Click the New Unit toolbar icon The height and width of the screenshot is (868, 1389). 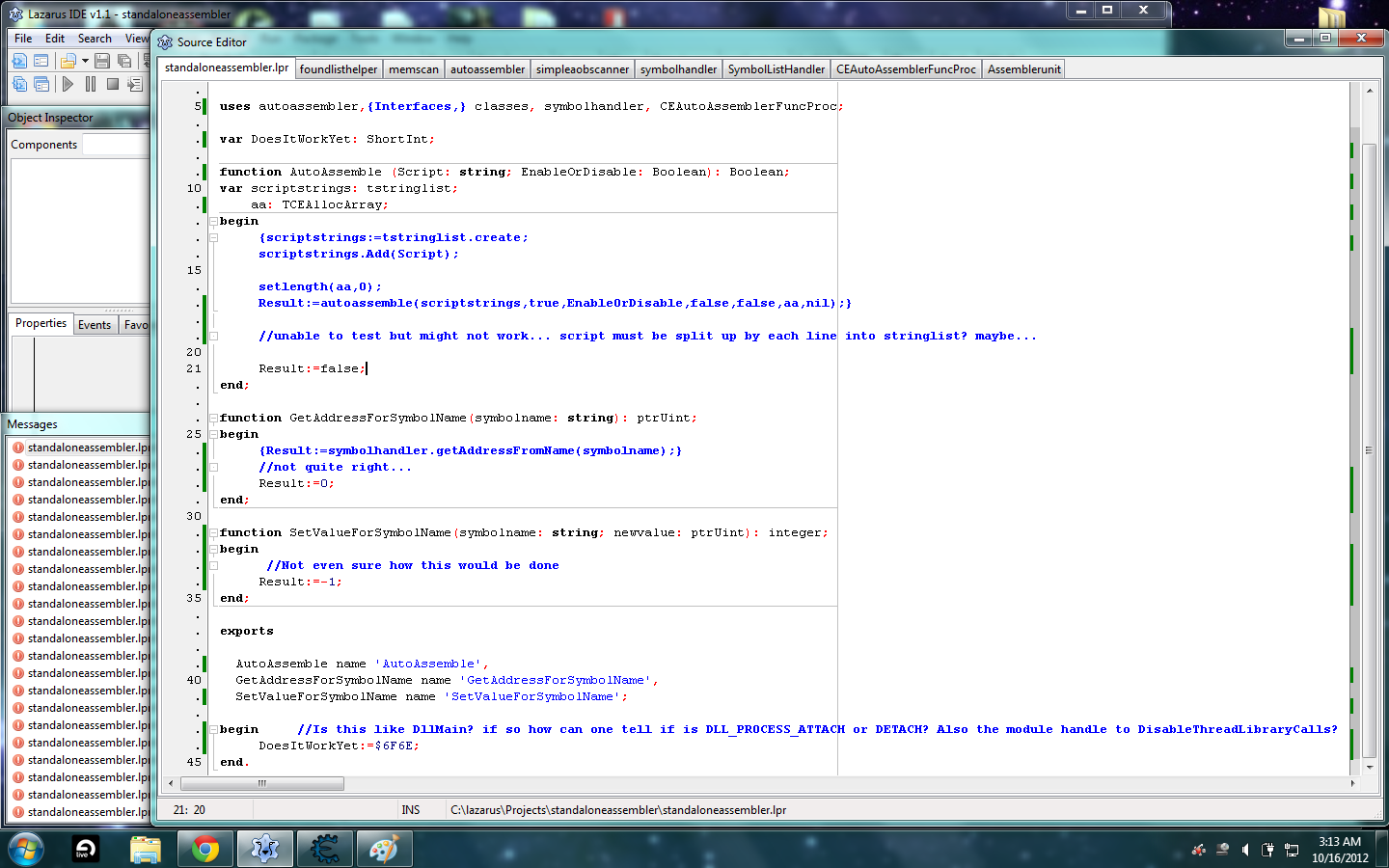19,61
